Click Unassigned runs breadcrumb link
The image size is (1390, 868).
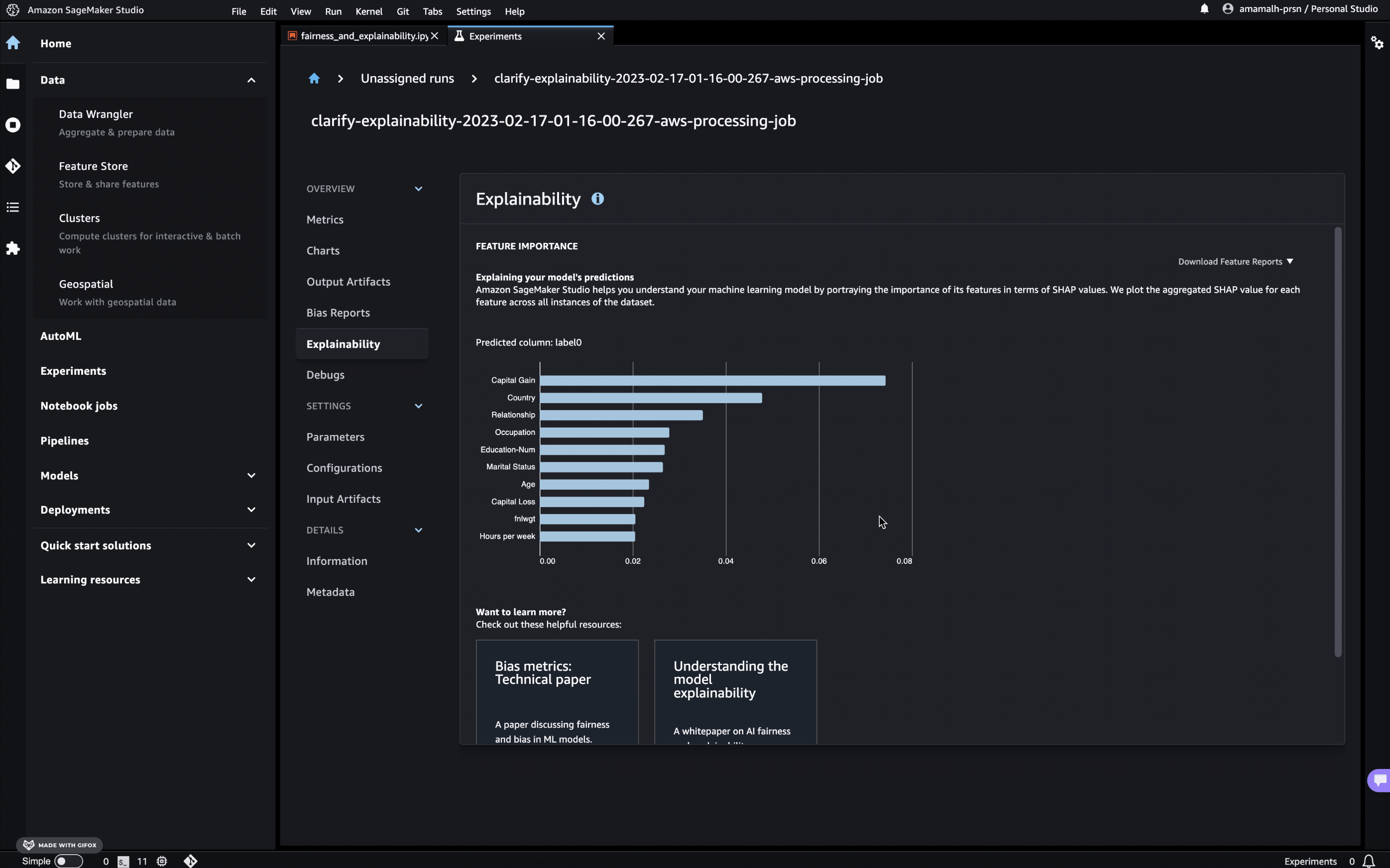(407, 79)
